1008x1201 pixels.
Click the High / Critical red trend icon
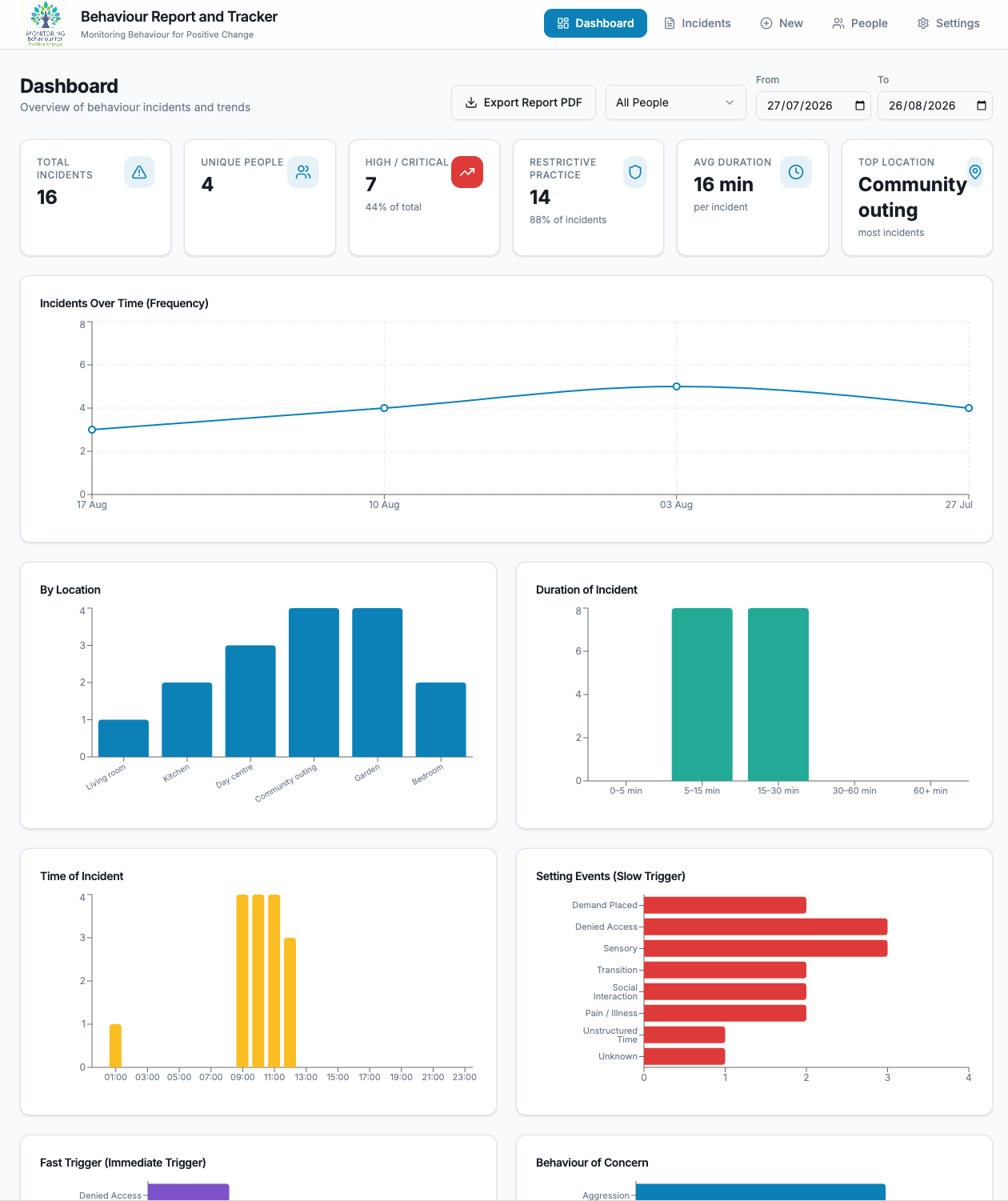pyautogui.click(x=467, y=172)
